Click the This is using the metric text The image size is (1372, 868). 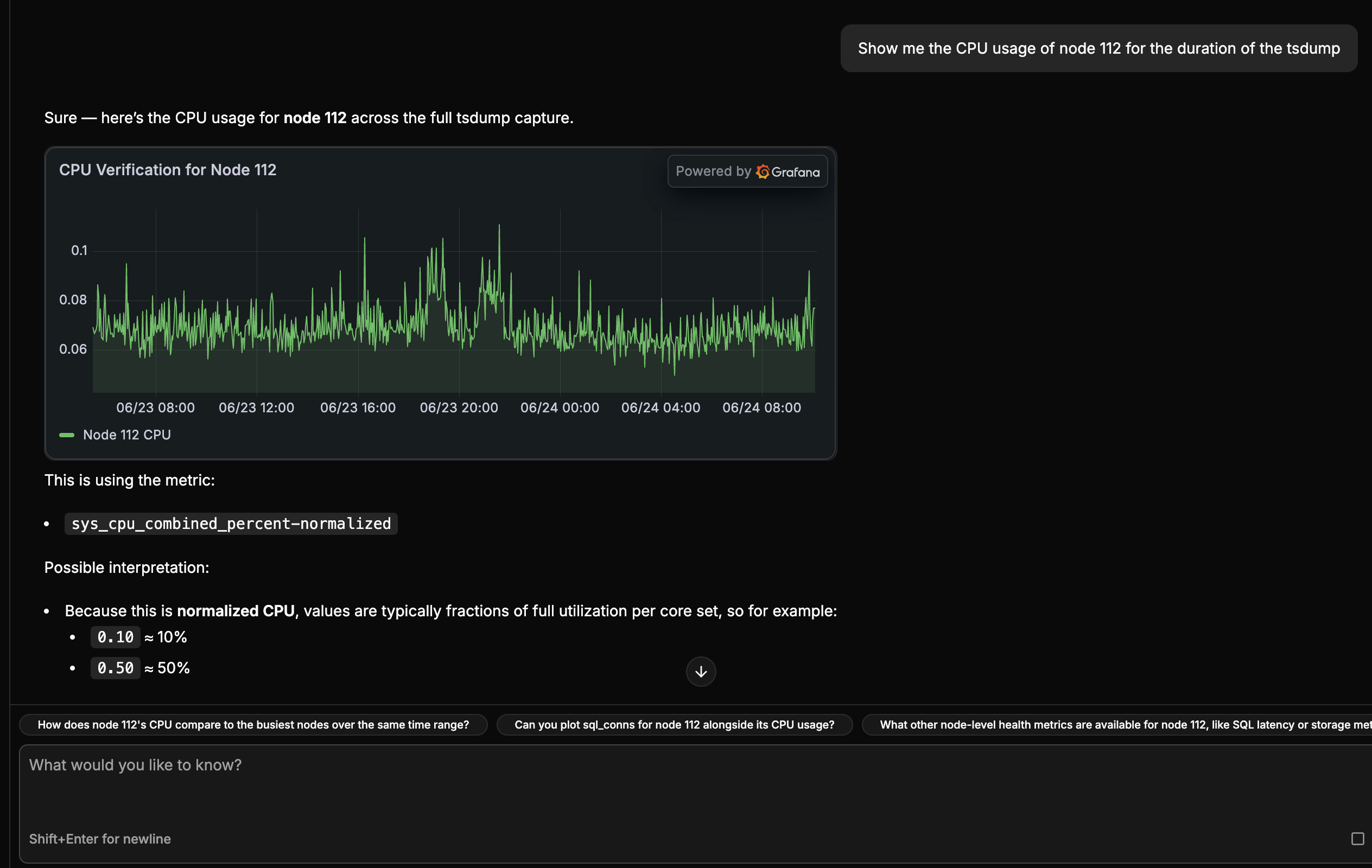coord(129,480)
